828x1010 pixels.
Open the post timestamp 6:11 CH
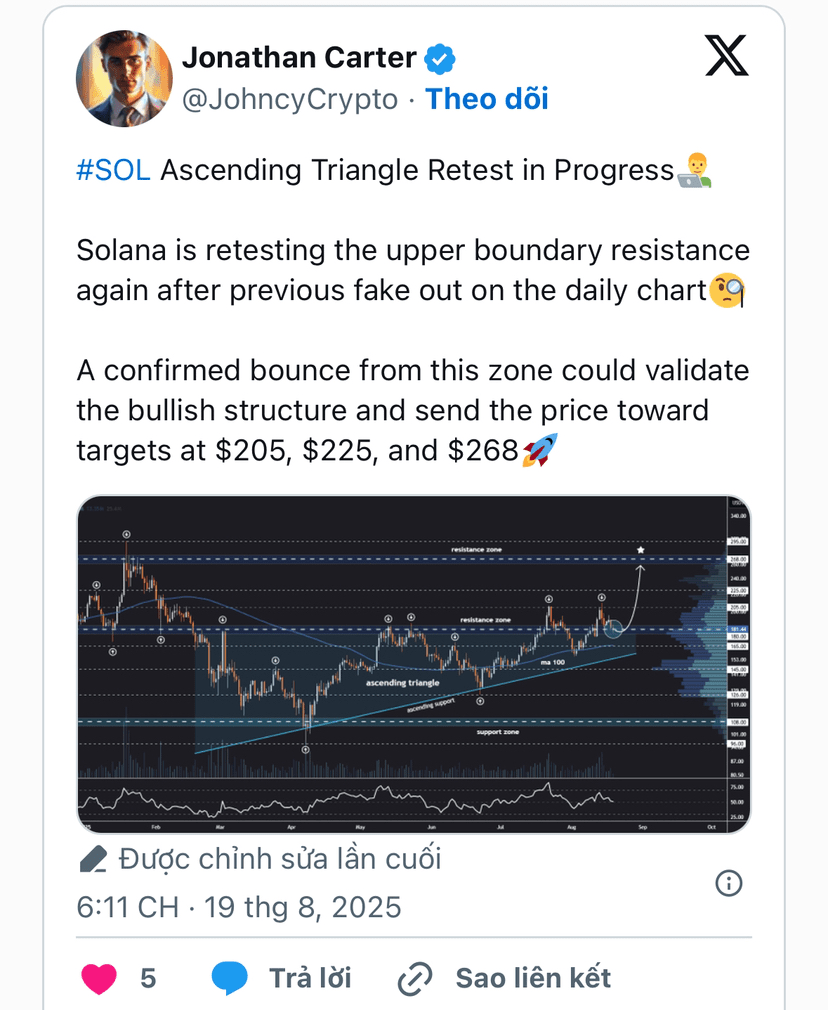click(x=128, y=907)
